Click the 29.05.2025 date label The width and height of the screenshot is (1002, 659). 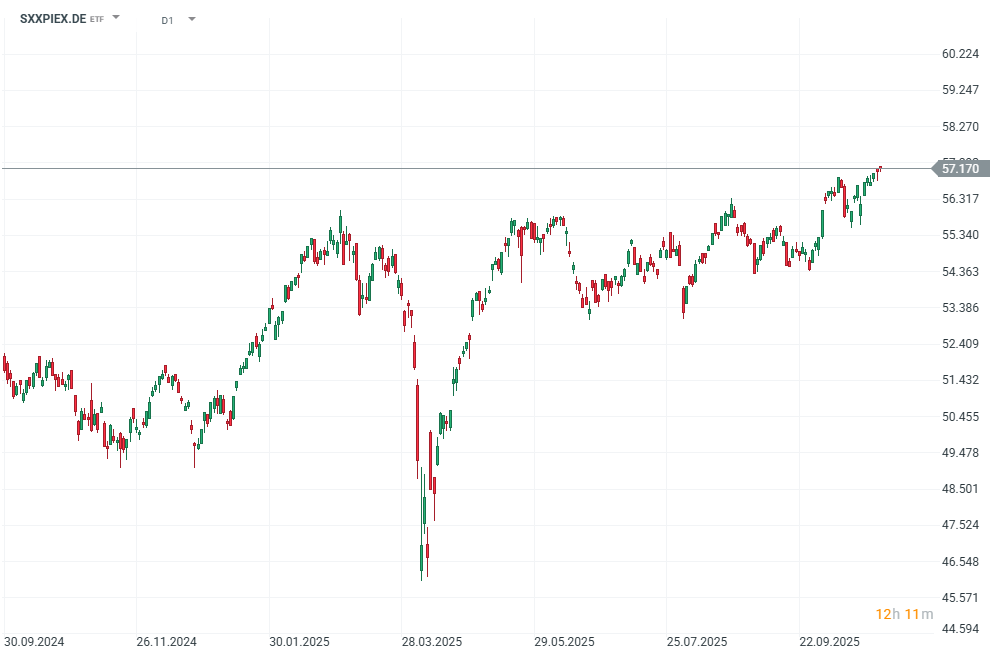[x=564, y=641]
